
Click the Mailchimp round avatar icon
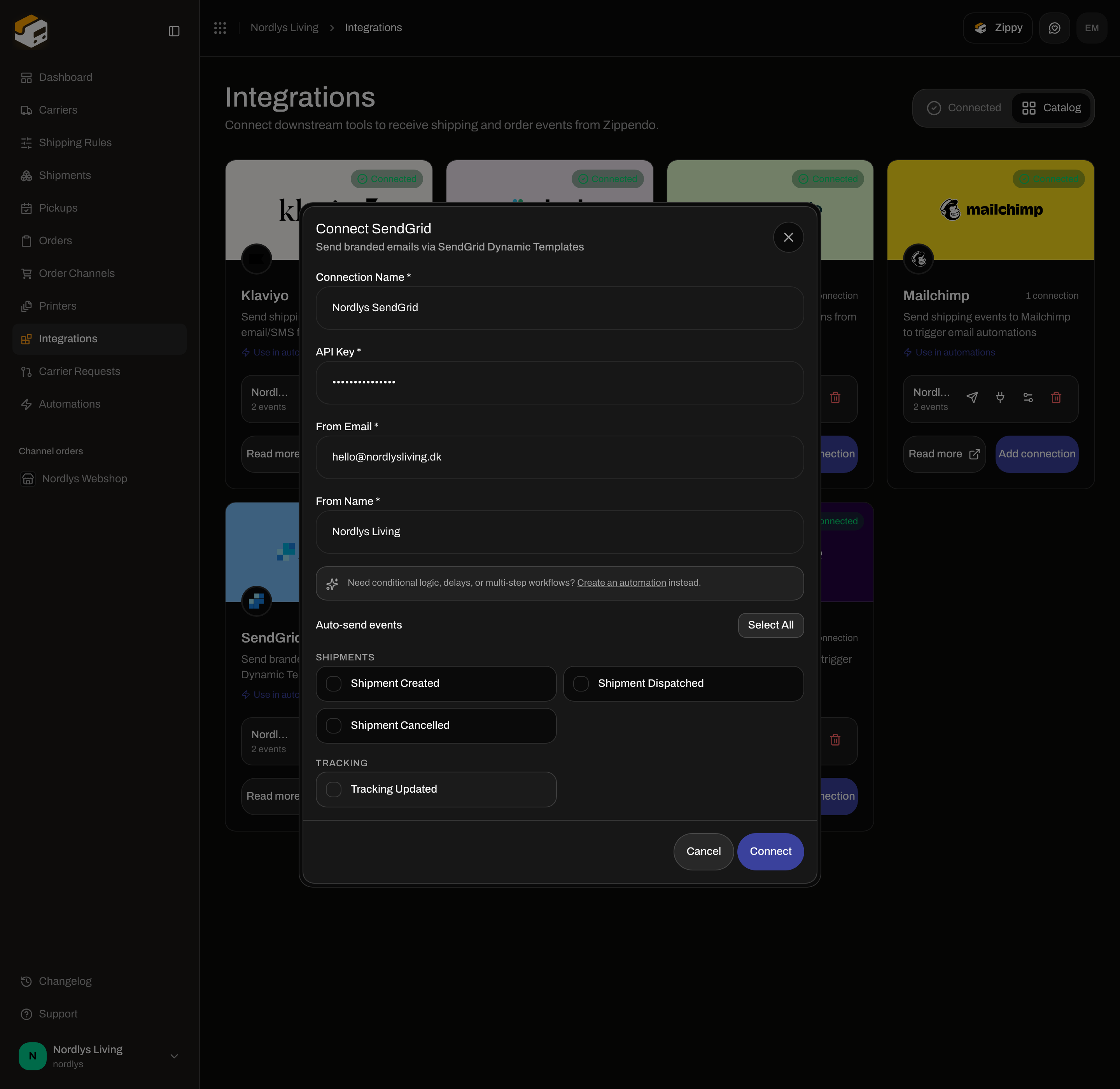tap(918, 259)
